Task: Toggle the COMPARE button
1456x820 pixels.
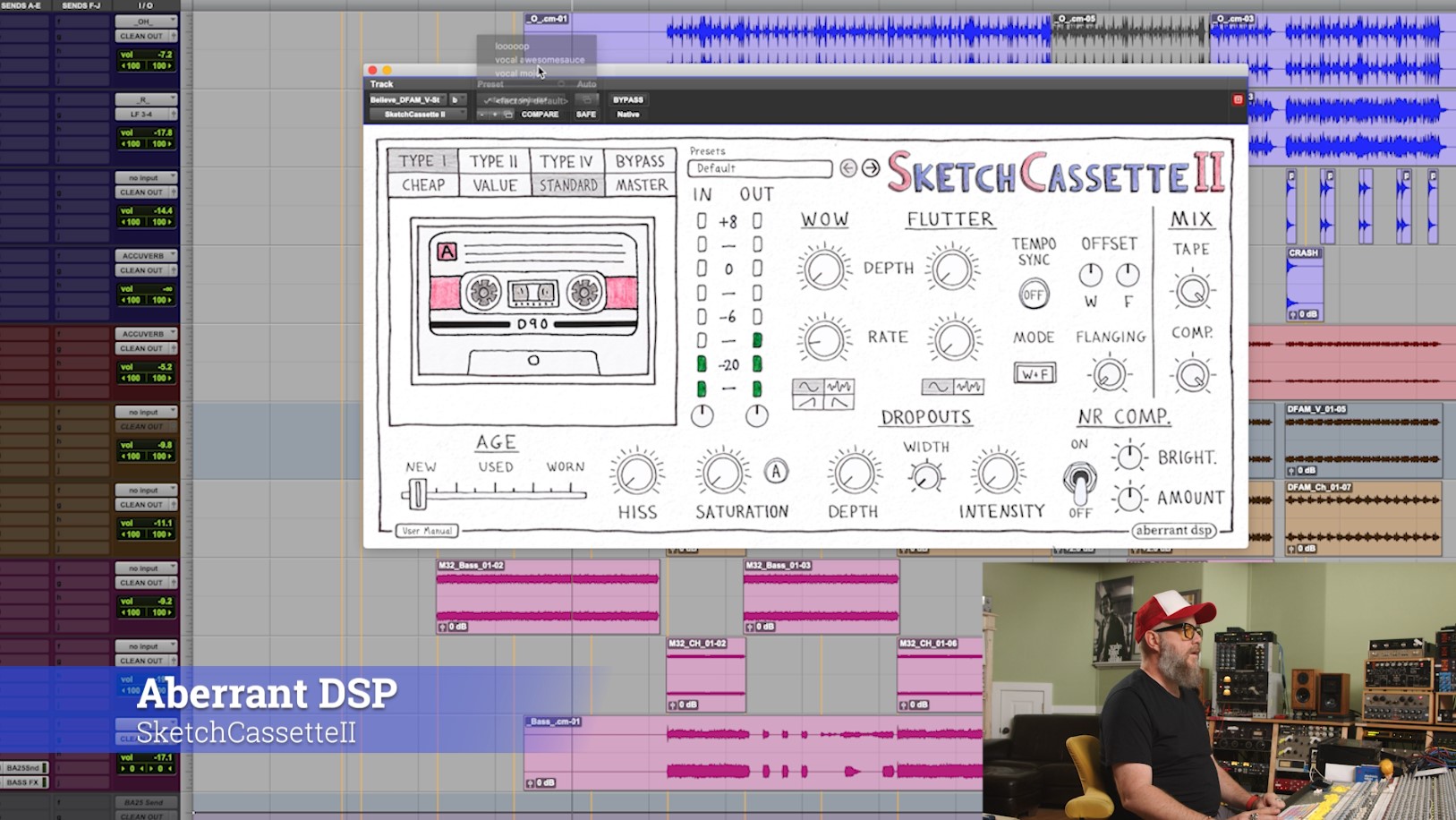Action: pyautogui.click(x=540, y=115)
